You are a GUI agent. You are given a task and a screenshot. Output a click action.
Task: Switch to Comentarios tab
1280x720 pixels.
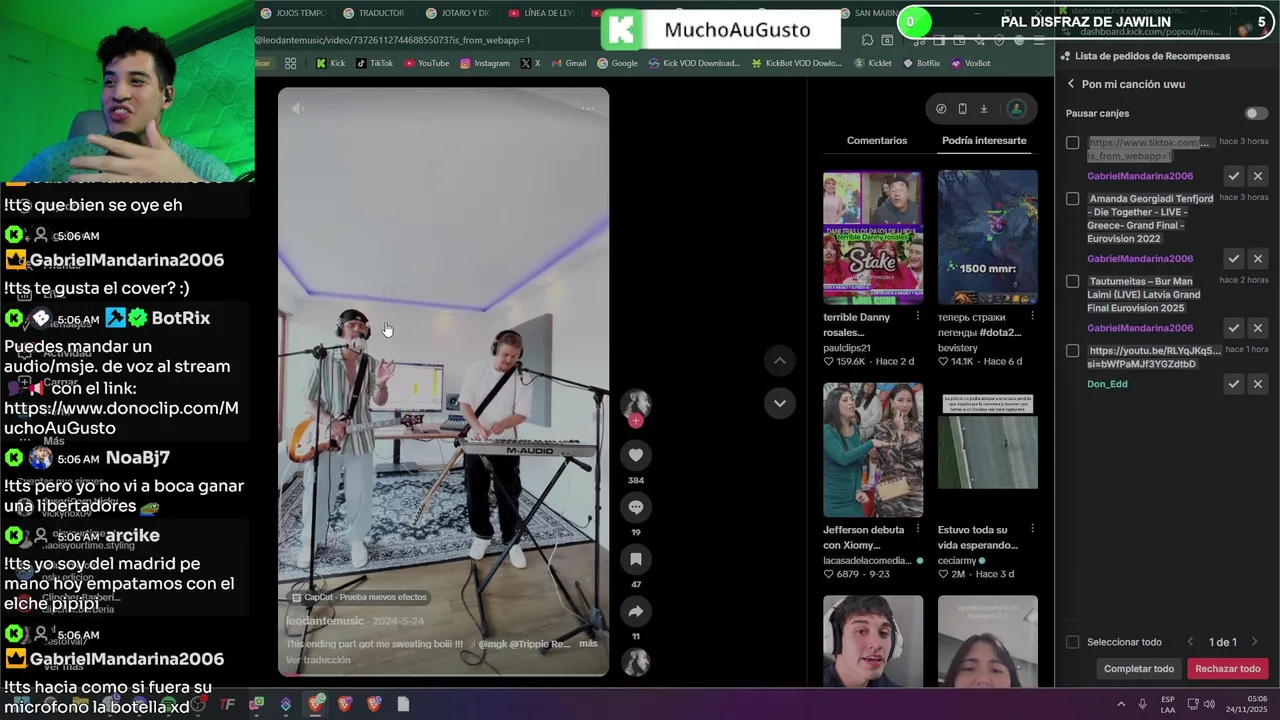(877, 141)
